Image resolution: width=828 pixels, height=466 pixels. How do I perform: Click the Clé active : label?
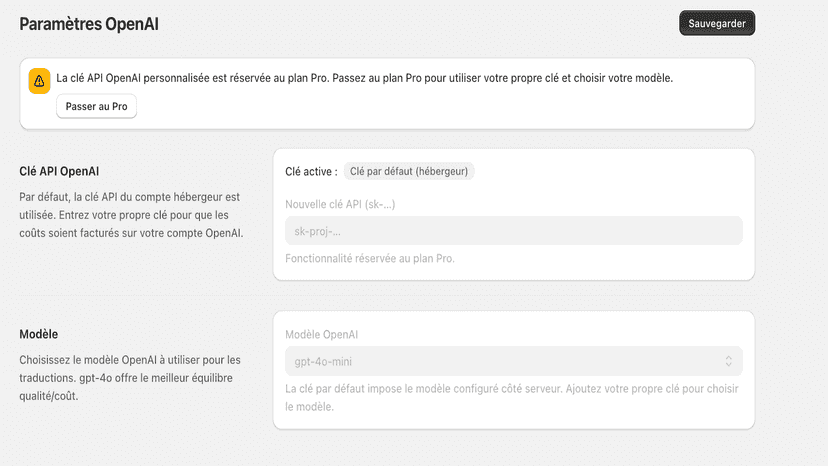311,172
